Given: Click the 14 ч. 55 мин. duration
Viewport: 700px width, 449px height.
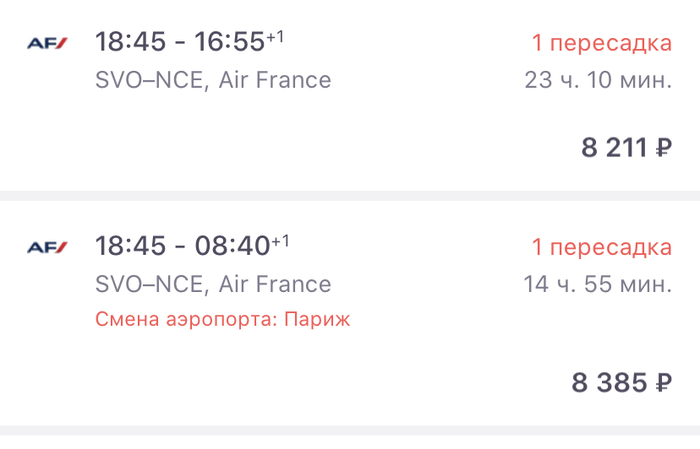Looking at the screenshot, I should coord(598,284).
